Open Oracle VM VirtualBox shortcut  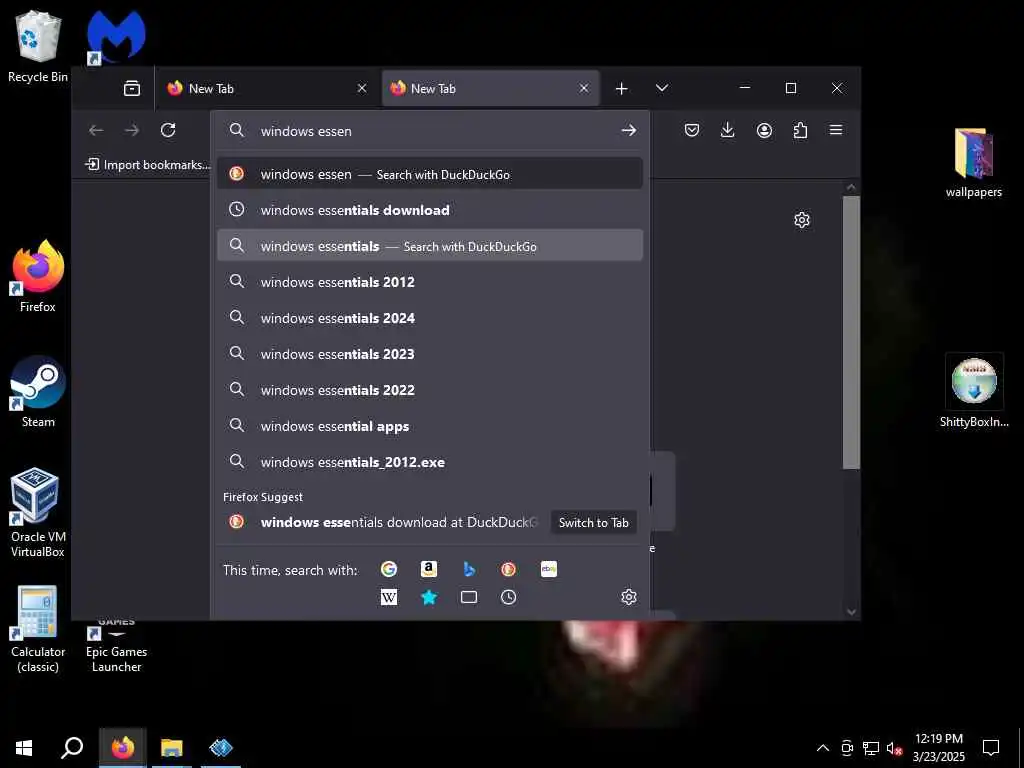pos(38,513)
